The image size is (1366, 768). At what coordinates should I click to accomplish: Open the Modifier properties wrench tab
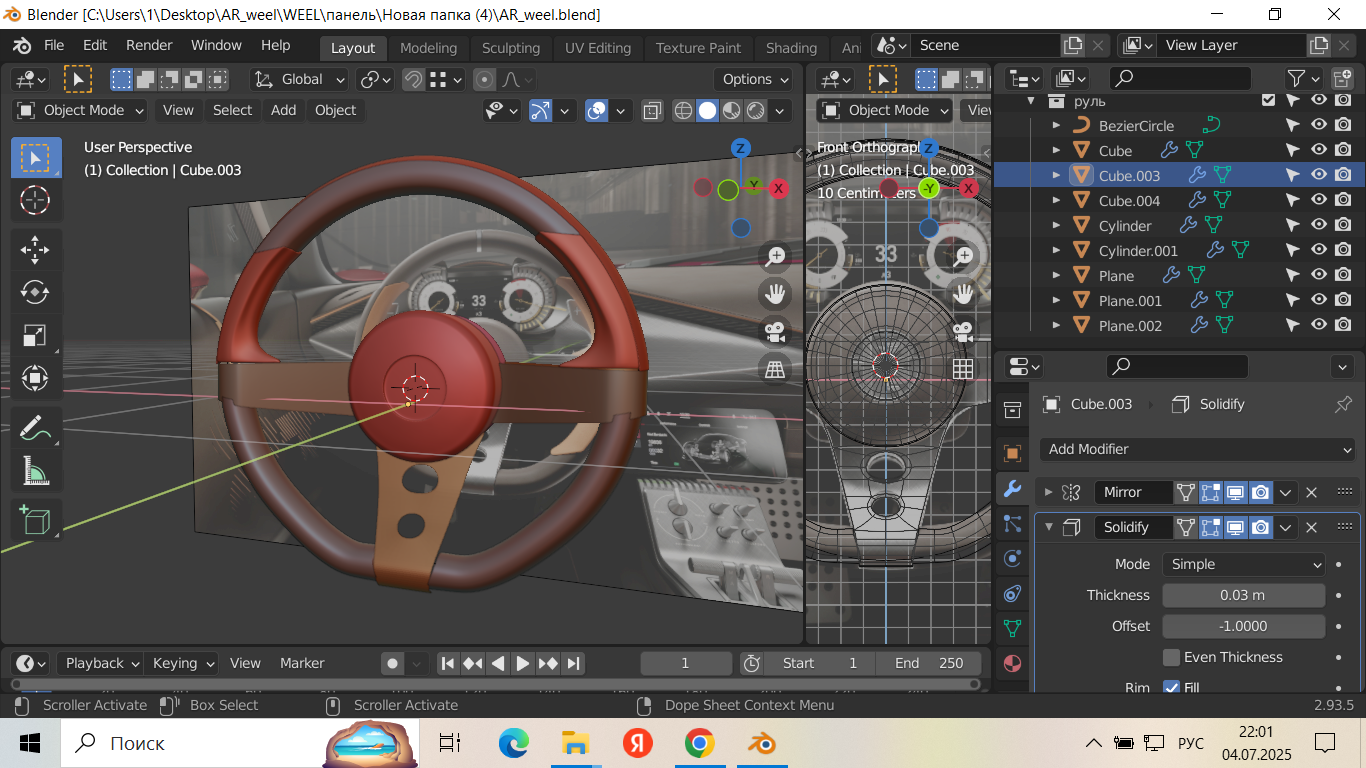(1012, 489)
